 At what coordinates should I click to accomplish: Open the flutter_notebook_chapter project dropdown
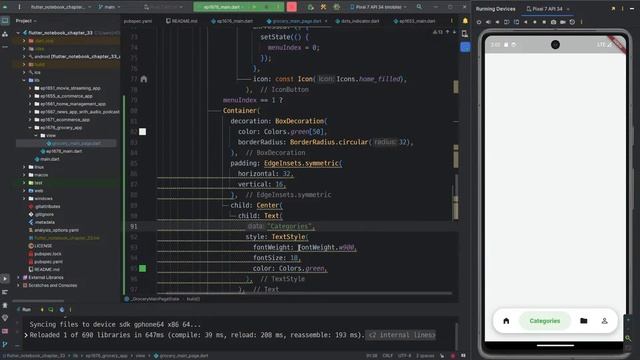click(x=61, y=7)
